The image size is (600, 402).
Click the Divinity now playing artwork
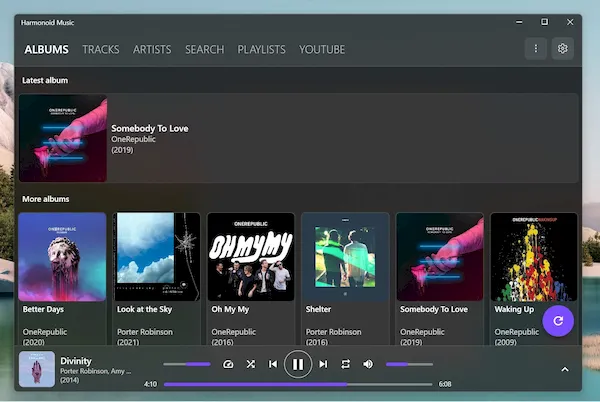point(37,369)
